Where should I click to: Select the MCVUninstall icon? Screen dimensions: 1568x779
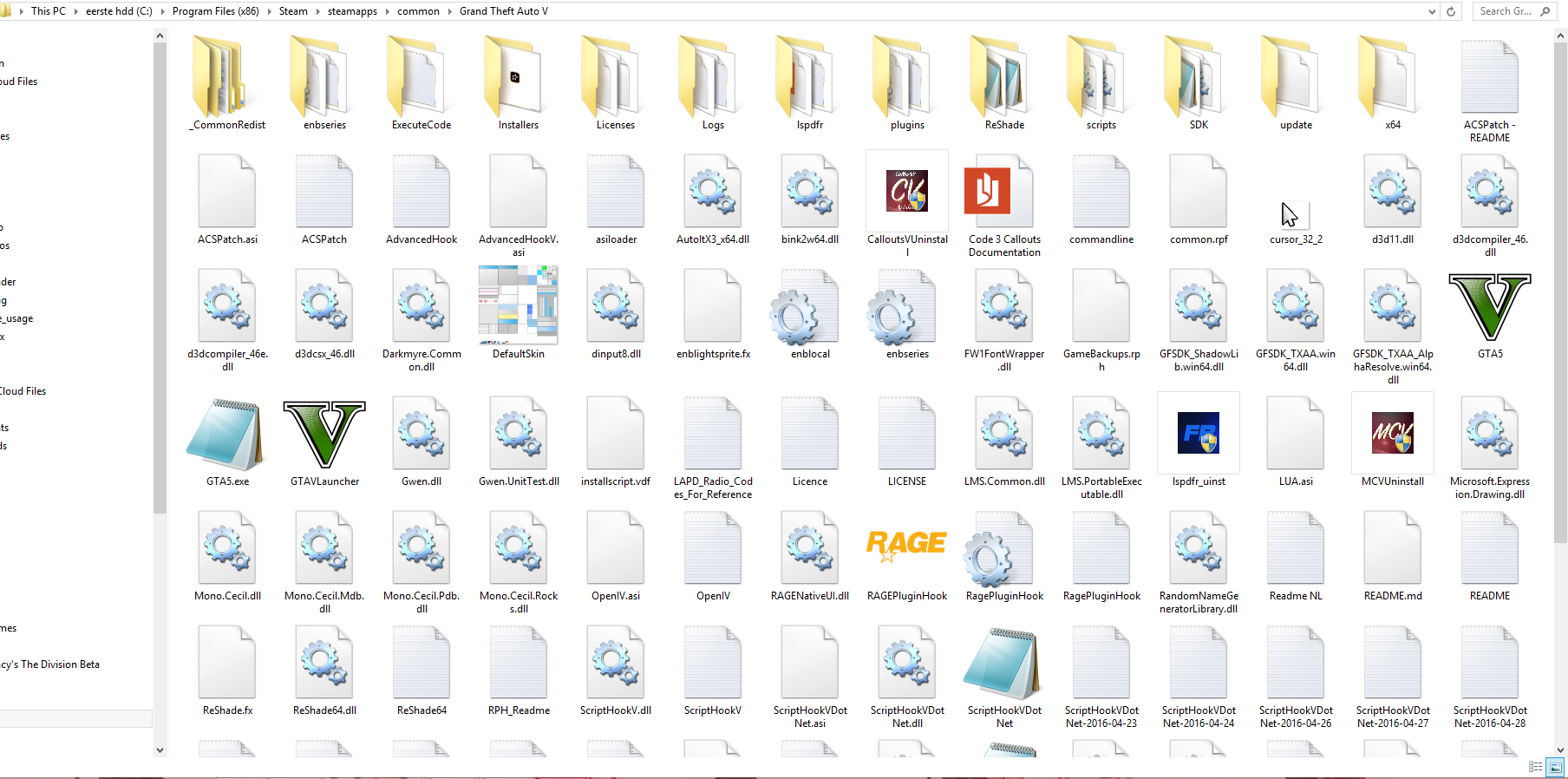click(x=1393, y=433)
